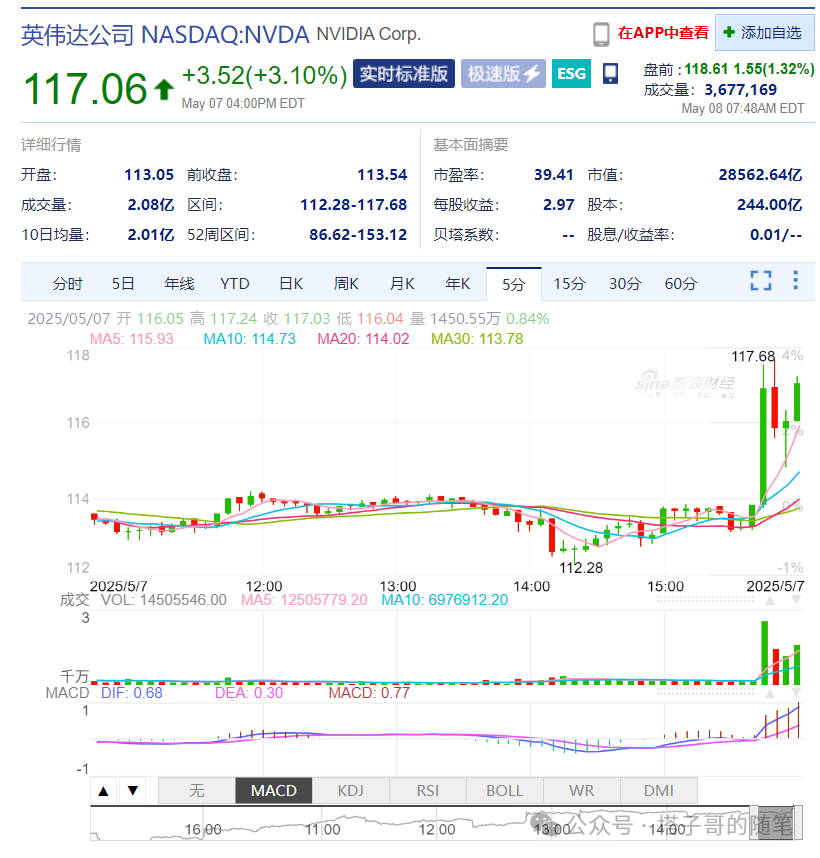Click the down triangle next to MACD panel
The width and height of the screenshot is (820, 858).
click(x=796, y=693)
